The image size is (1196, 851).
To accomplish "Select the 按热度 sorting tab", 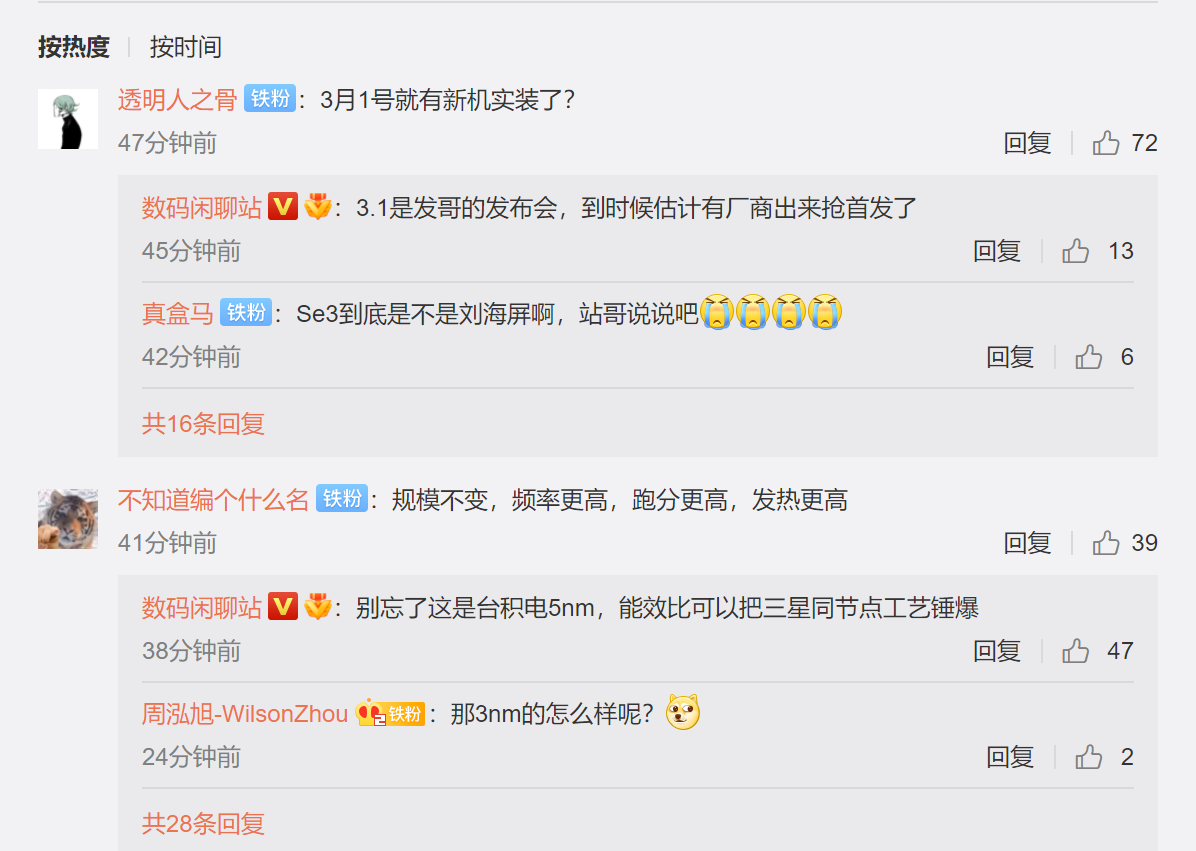I will click(x=74, y=47).
